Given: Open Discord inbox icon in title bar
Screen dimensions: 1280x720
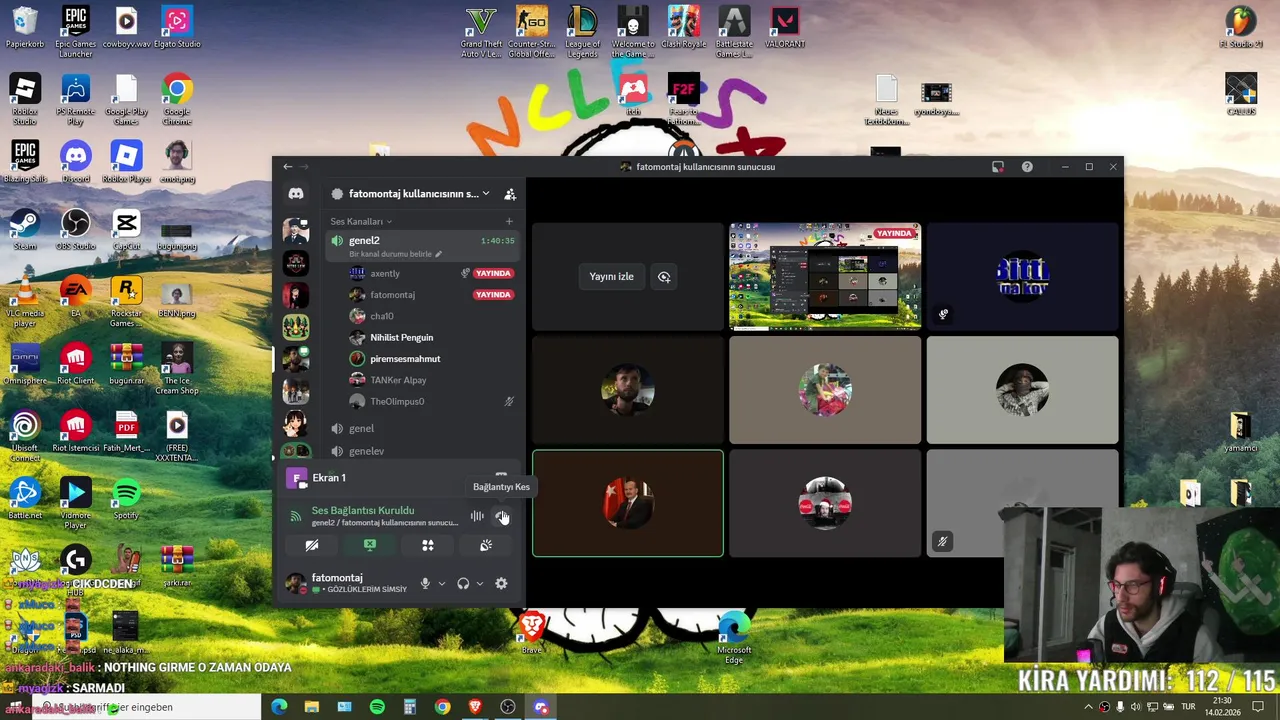Looking at the screenshot, I should [x=998, y=167].
